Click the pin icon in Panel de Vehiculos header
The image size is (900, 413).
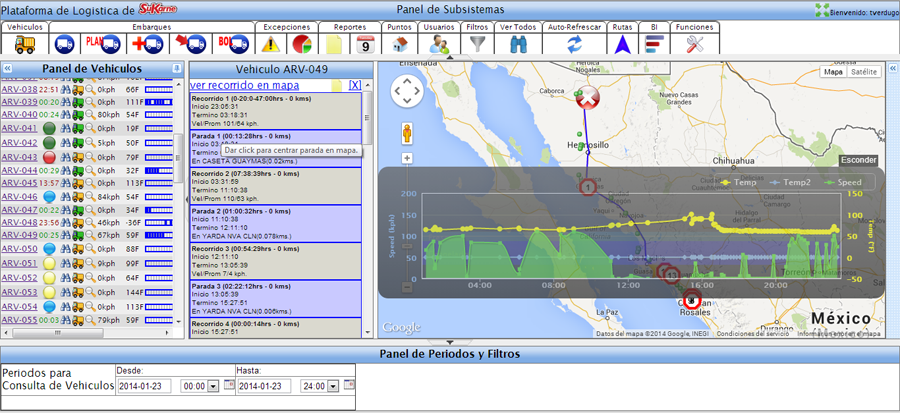[176, 68]
